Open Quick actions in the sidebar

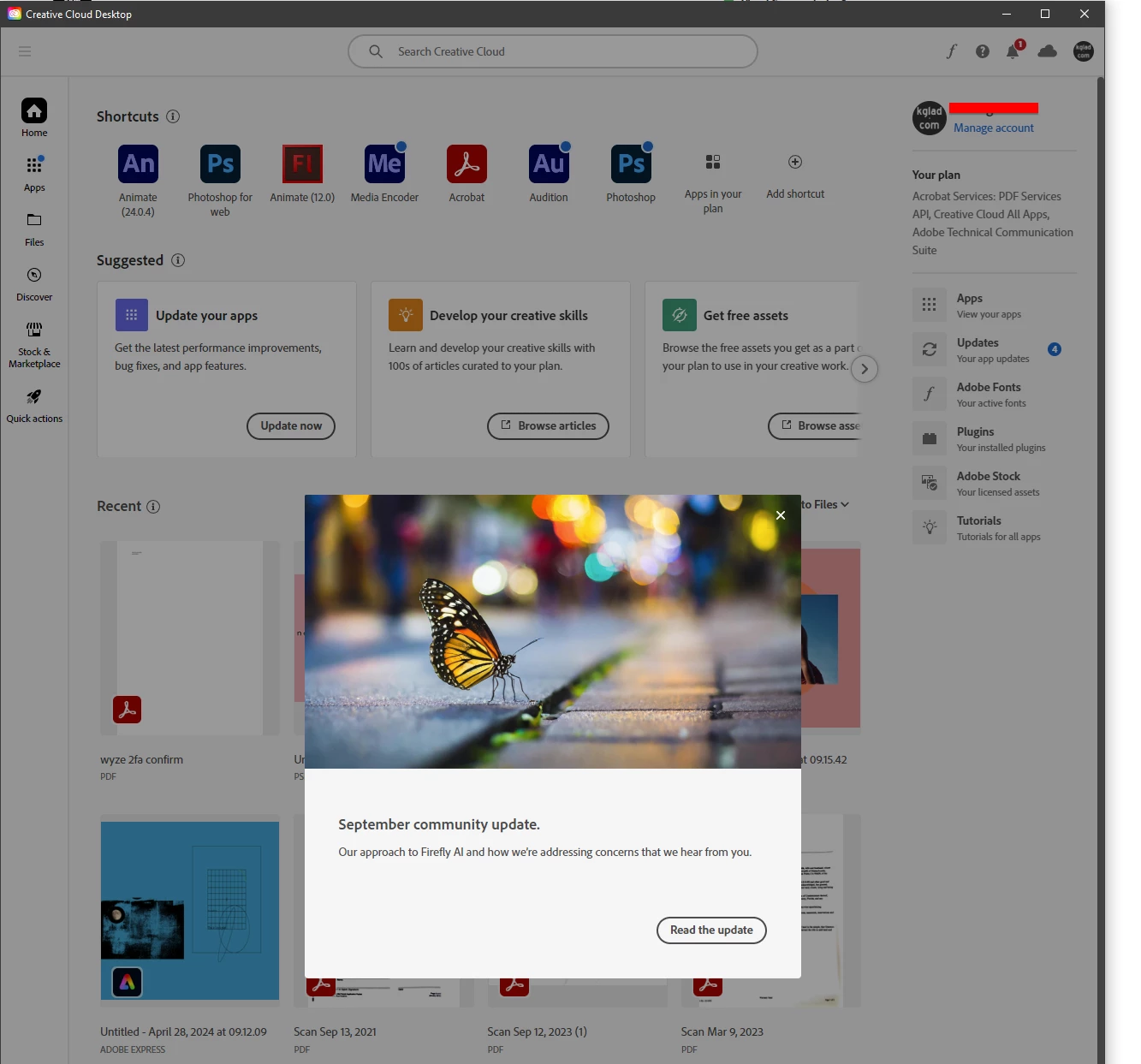[x=34, y=405]
